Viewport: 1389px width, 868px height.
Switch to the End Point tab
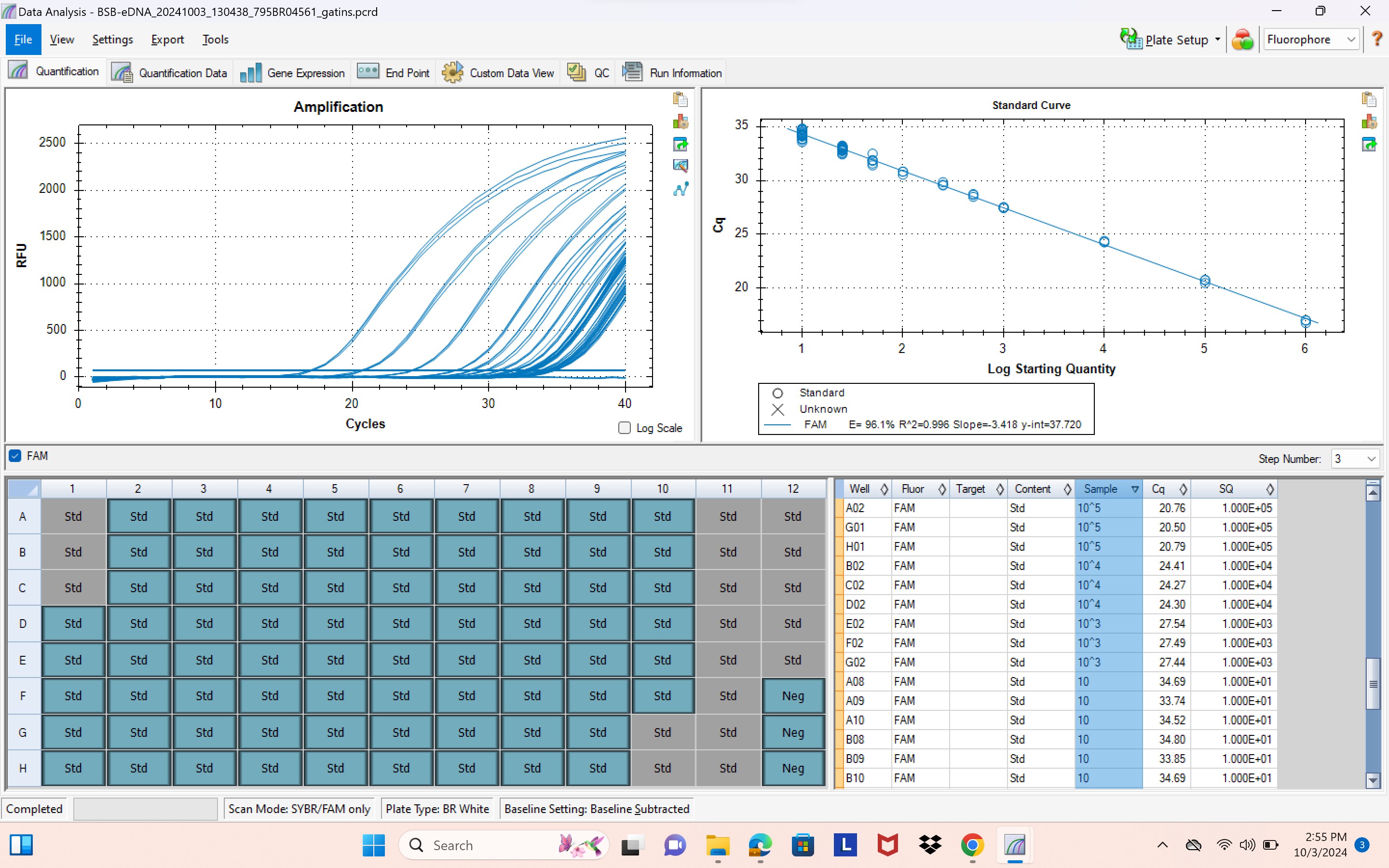pyautogui.click(x=393, y=73)
